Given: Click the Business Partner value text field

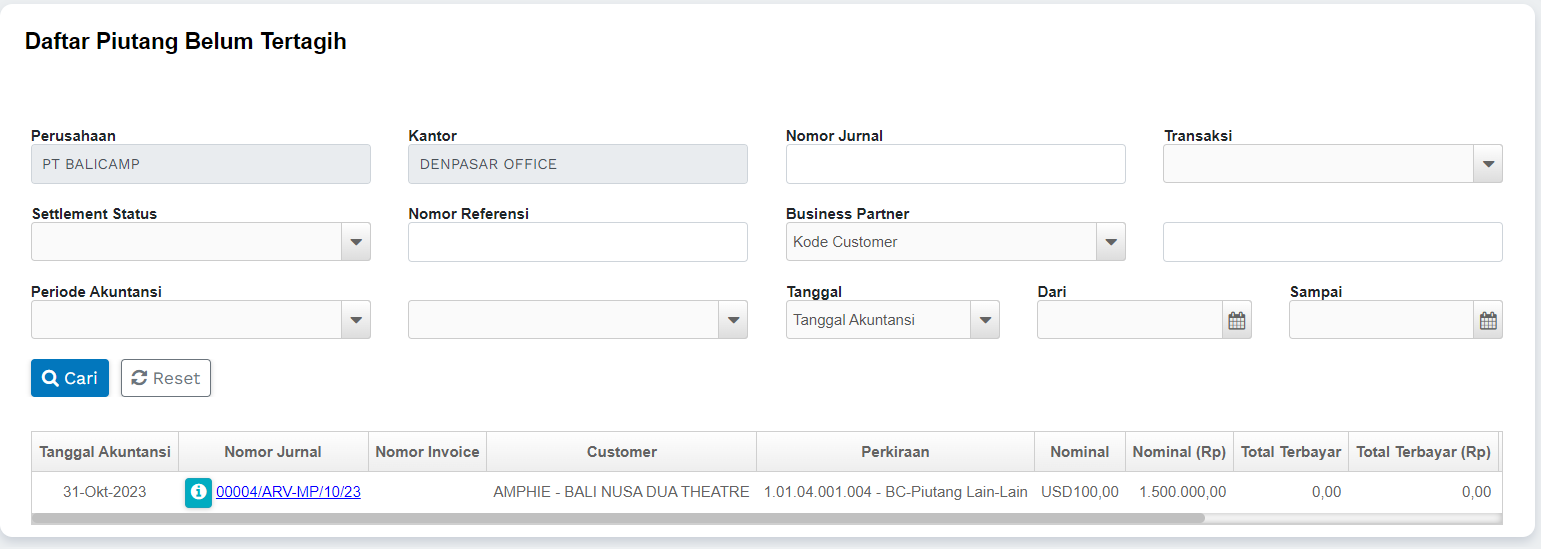Looking at the screenshot, I should click(1332, 242).
